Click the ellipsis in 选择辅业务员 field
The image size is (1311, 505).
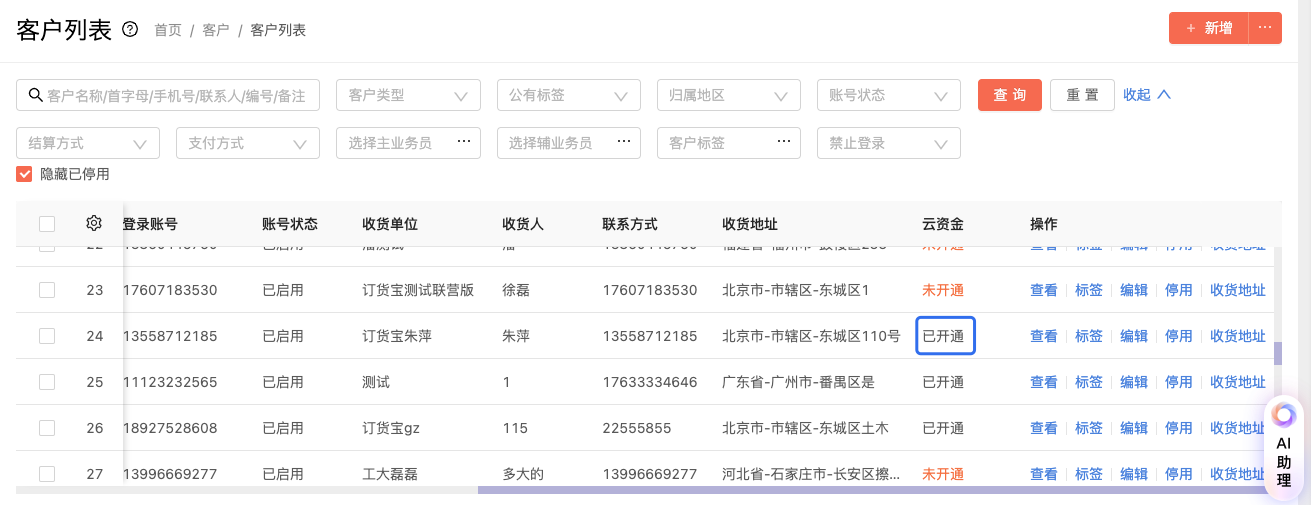(x=624, y=143)
